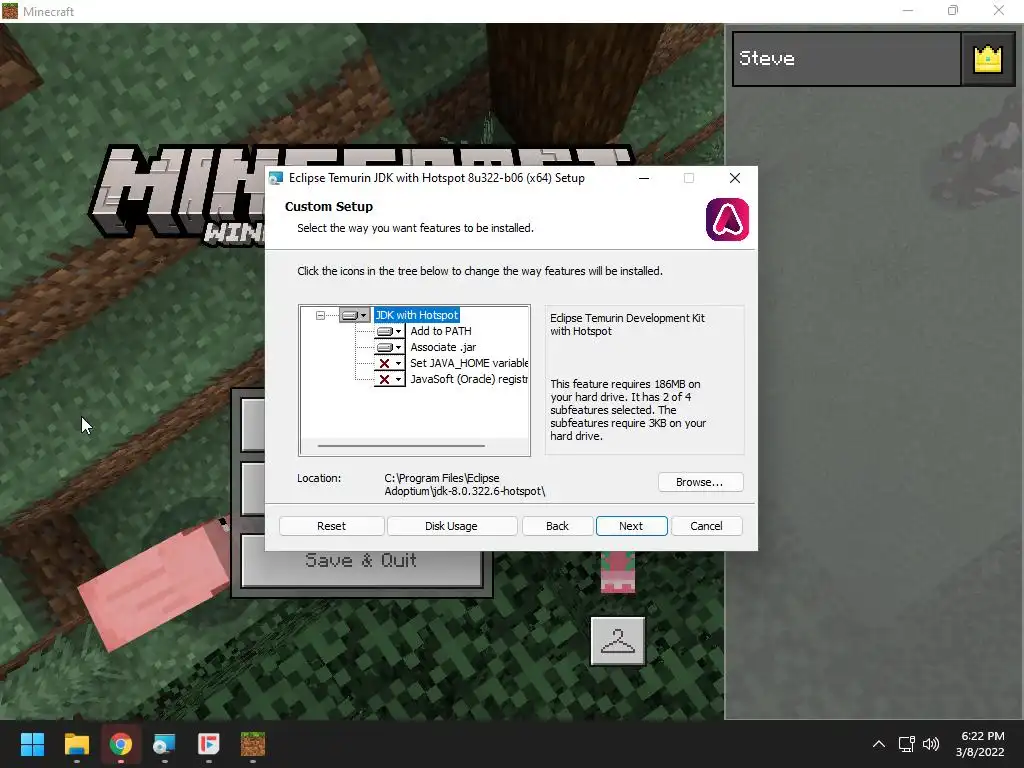Viewport: 1024px width, 768px height.
Task: Click the Save & Quit button in Minecraft
Action: pos(361,560)
